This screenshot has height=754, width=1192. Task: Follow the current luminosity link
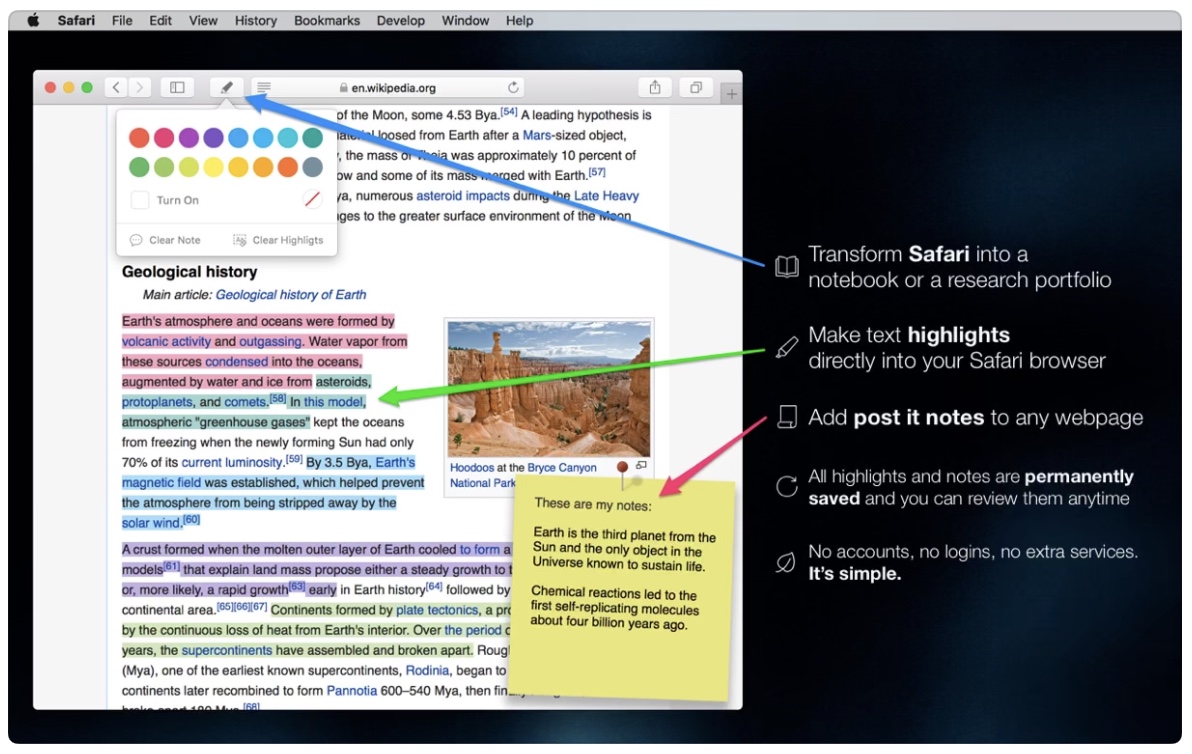[x=232, y=463]
